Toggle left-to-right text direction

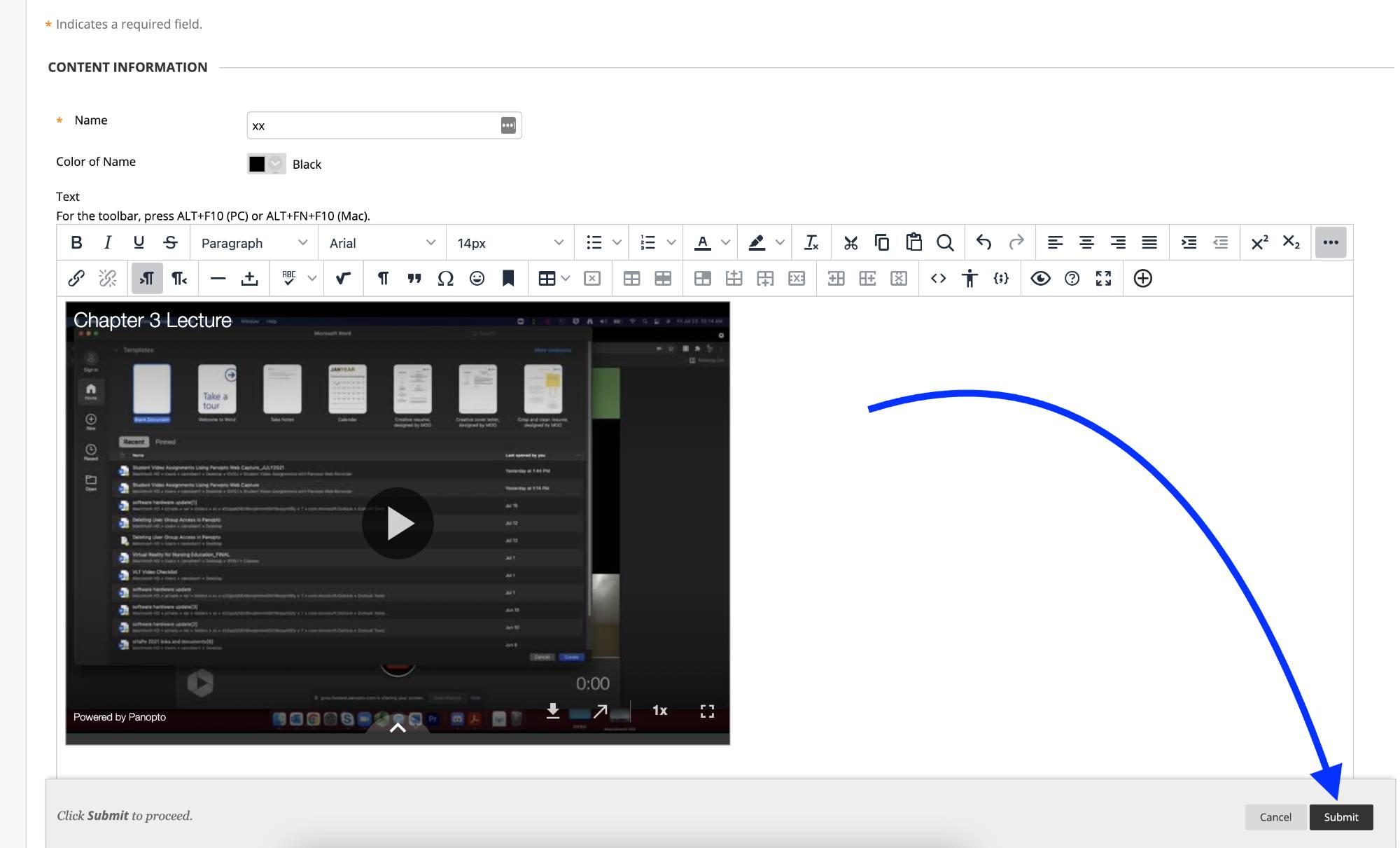pyautogui.click(x=146, y=279)
